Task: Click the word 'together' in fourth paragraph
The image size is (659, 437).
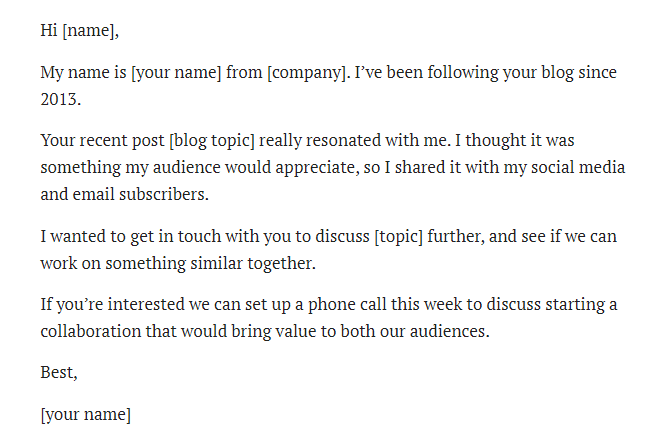Action: 281,264
